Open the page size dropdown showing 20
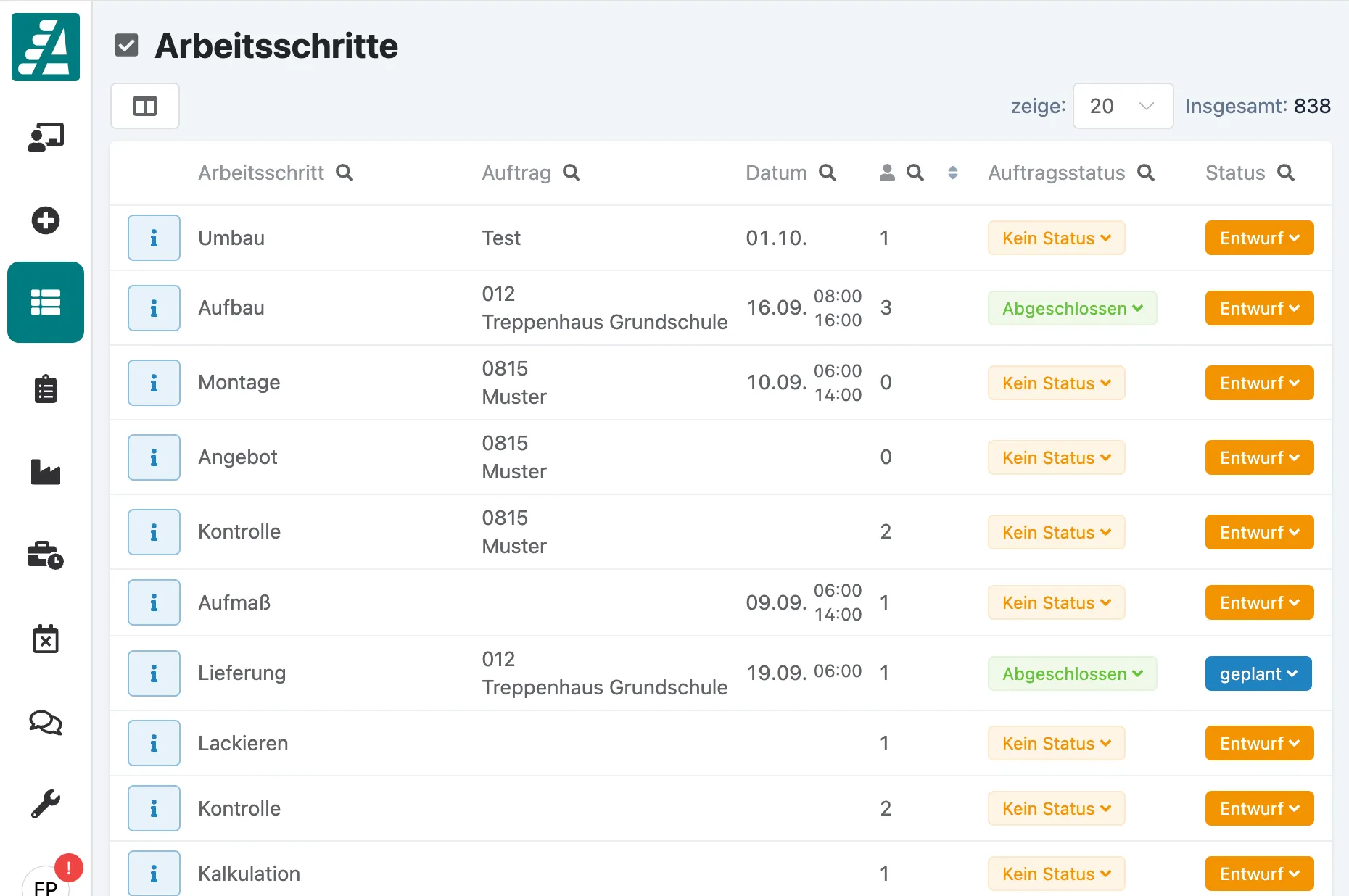The image size is (1349, 896). (1122, 106)
